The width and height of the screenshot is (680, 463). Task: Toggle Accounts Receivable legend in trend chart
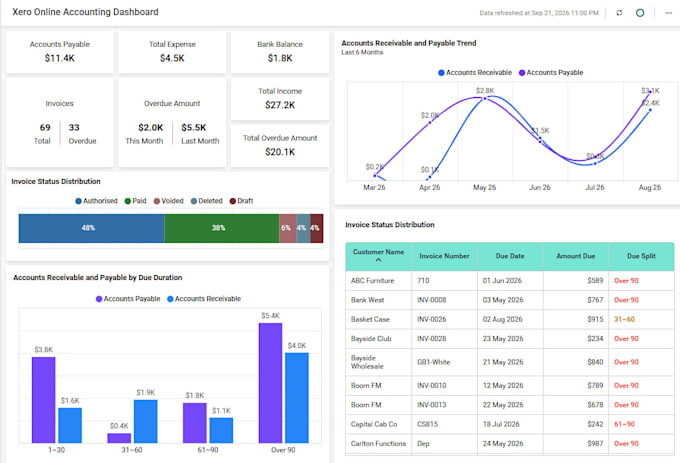tap(475, 72)
